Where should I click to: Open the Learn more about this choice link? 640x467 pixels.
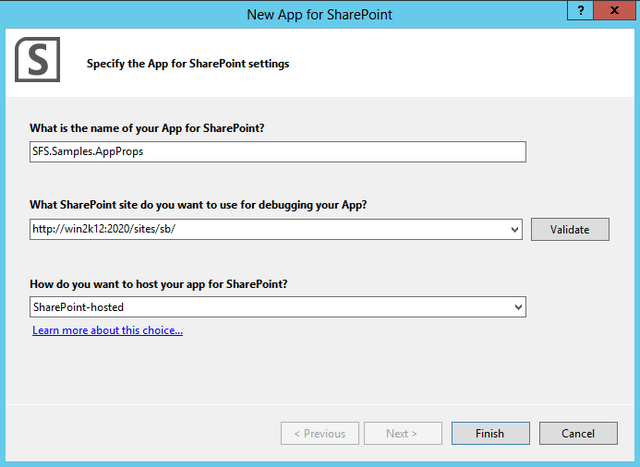pos(107,330)
